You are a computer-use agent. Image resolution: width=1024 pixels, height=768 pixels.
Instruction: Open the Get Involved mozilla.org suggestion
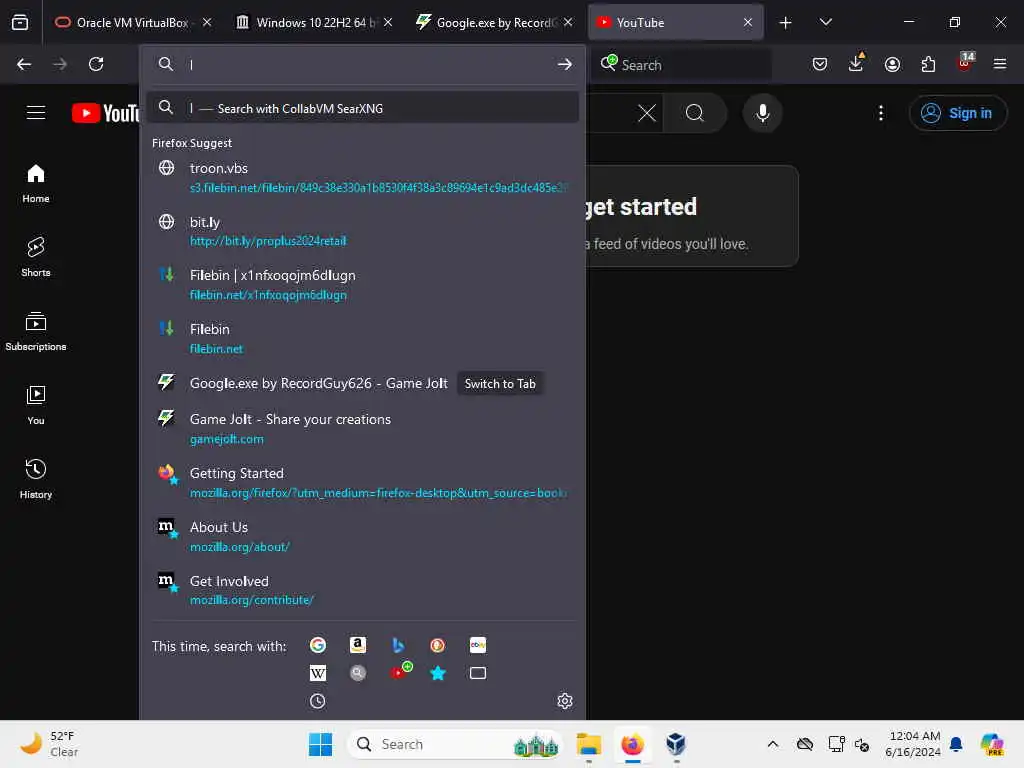362,590
